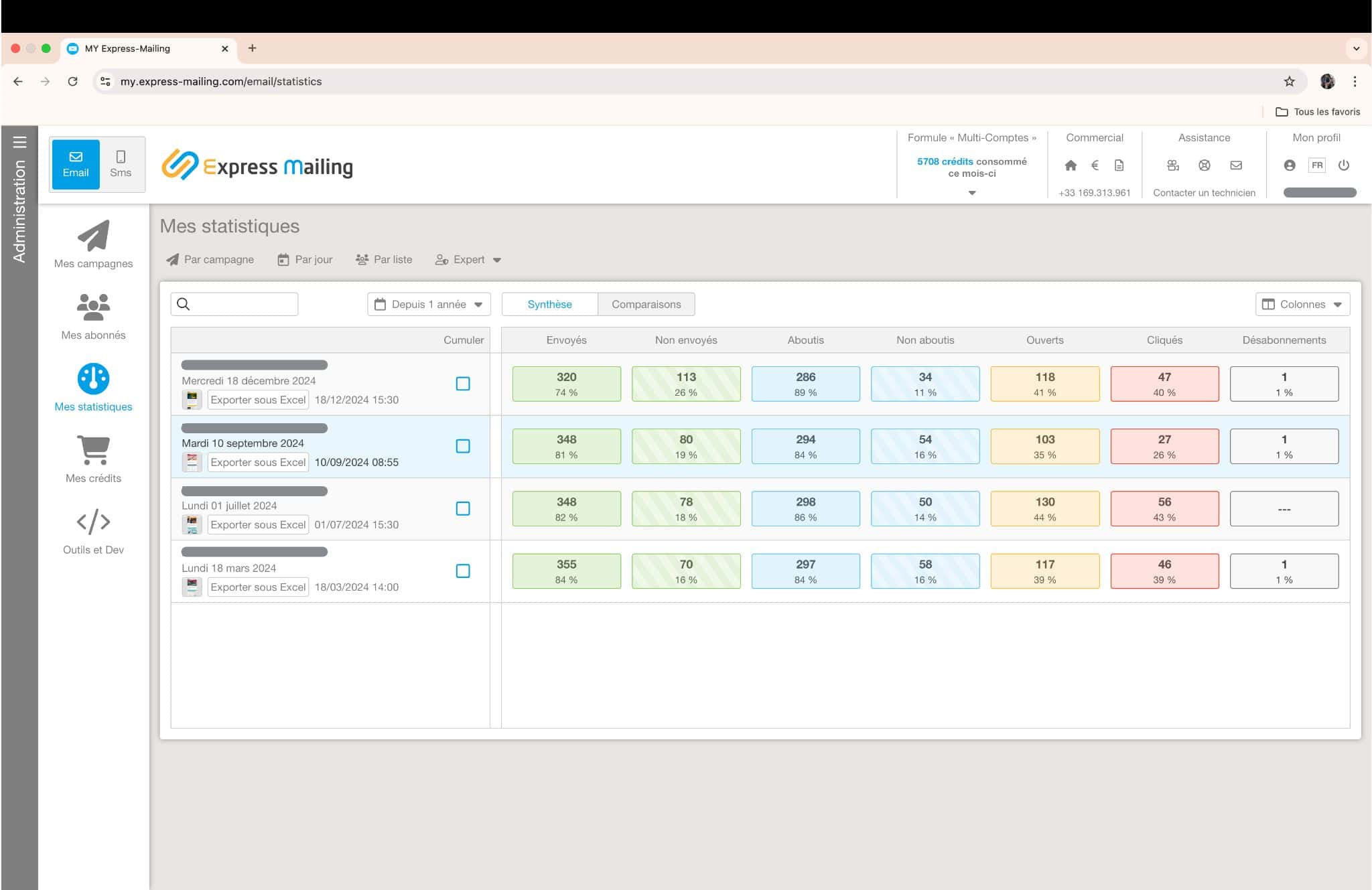Click Par liste grouping button
The height and width of the screenshot is (890, 1372).
(385, 259)
